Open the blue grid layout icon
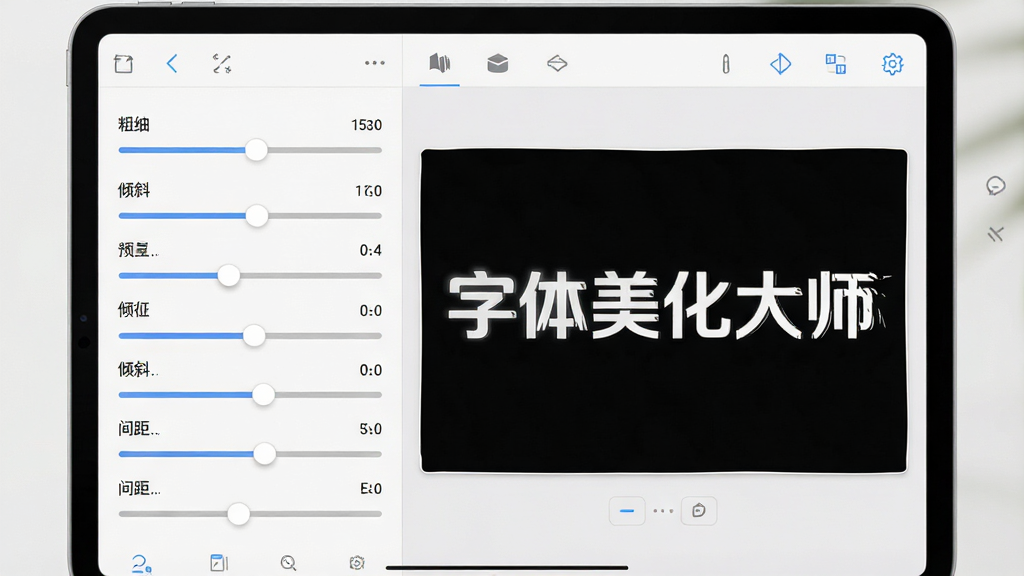 [x=836, y=64]
